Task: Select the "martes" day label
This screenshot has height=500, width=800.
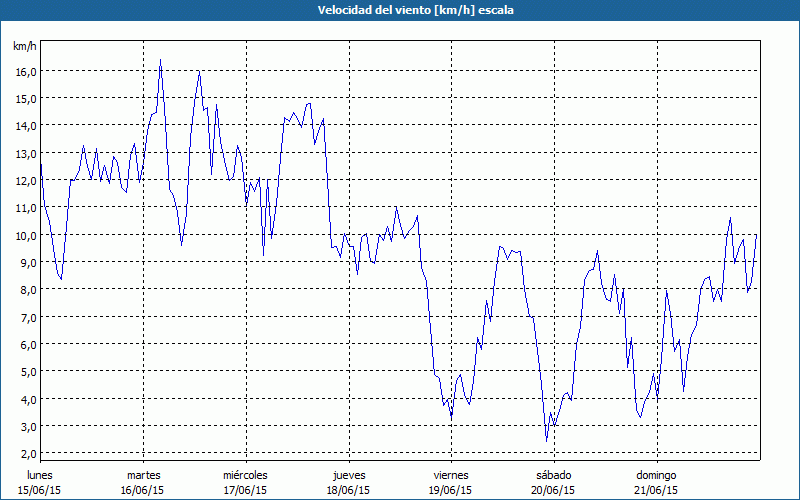Action: coord(143,475)
